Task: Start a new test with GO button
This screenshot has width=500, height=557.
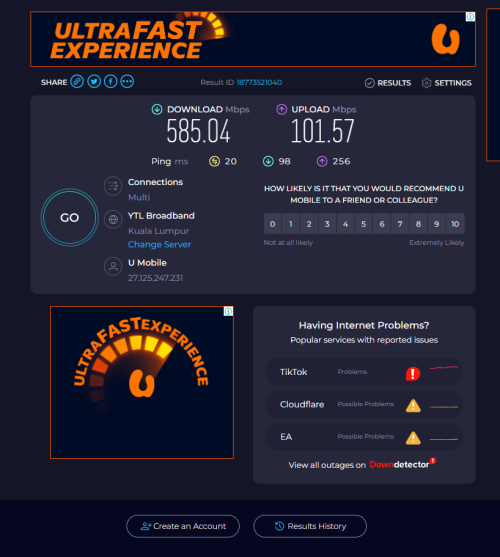Action: (70, 217)
